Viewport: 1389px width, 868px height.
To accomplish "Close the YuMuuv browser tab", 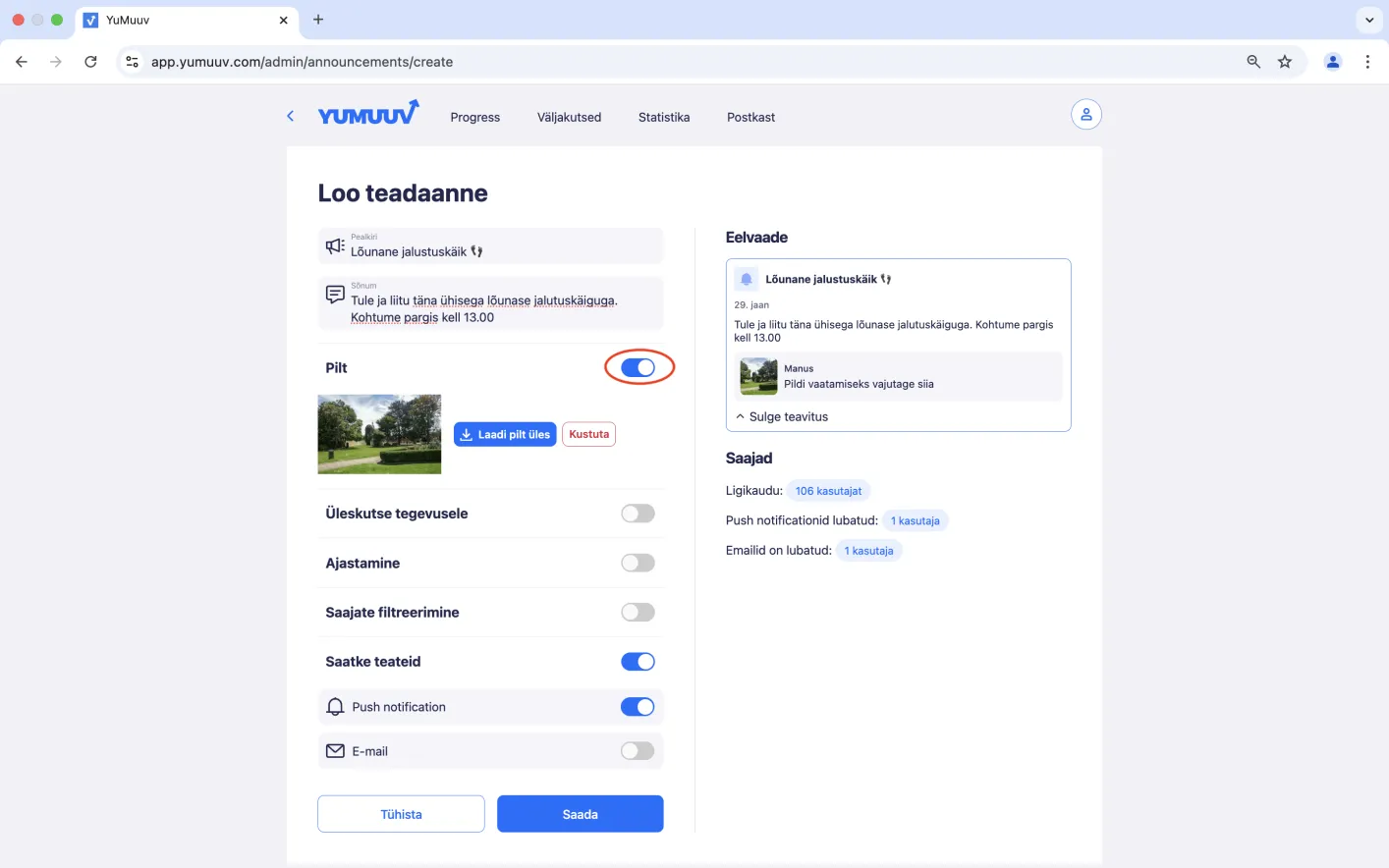I will click(284, 20).
